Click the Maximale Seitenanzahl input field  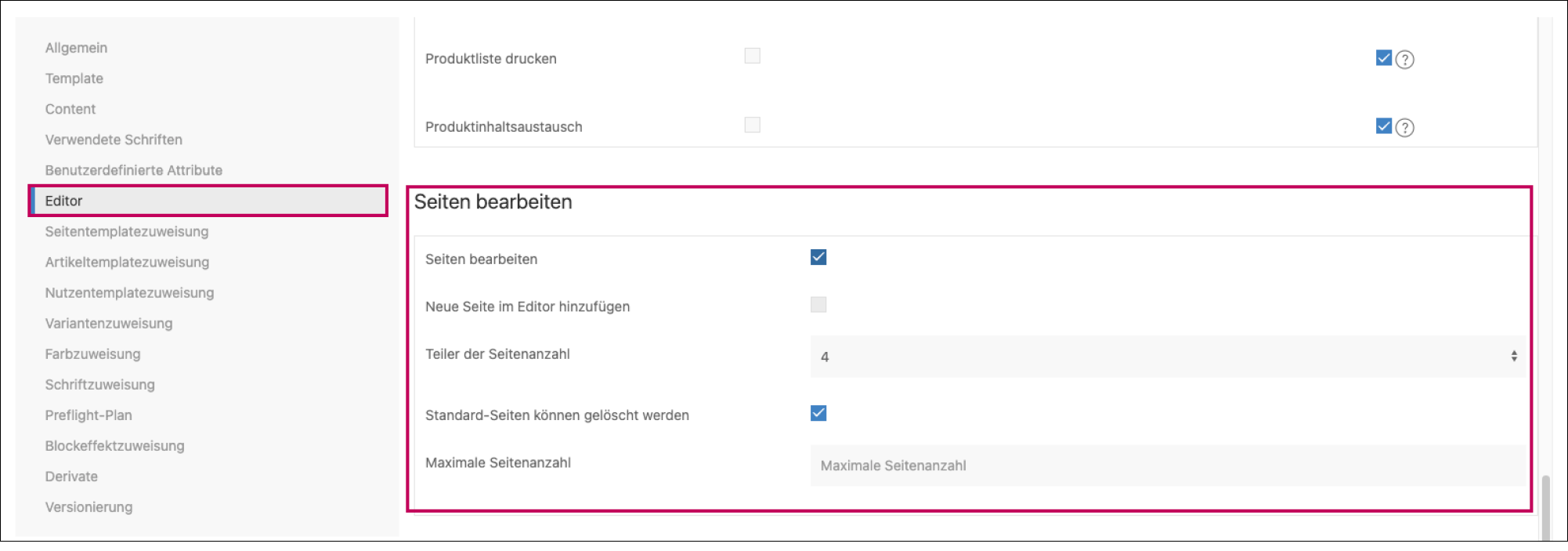[1167, 466]
